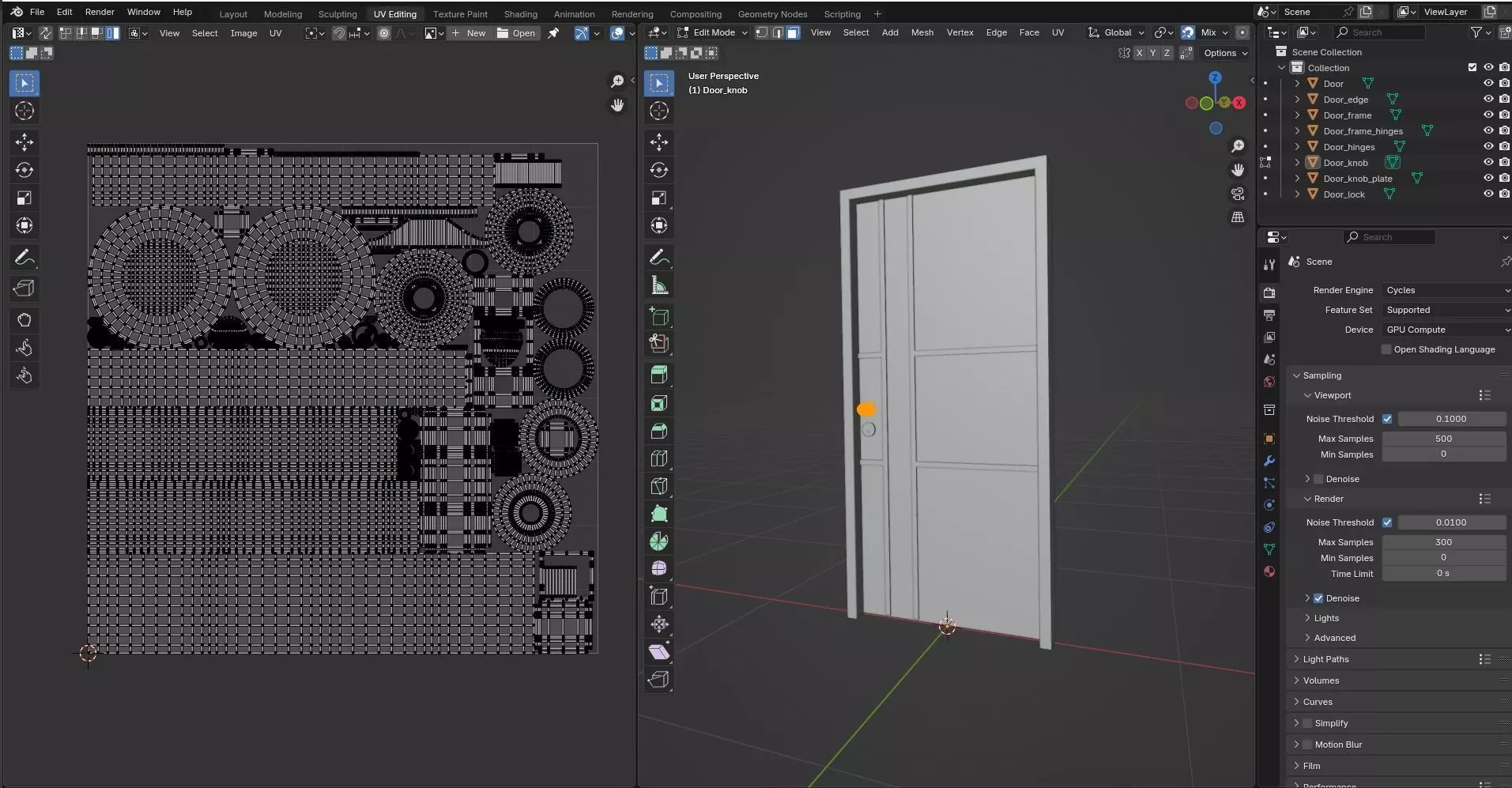Switch to the Shading workspace tab
This screenshot has height=788, width=1512.
coord(520,14)
